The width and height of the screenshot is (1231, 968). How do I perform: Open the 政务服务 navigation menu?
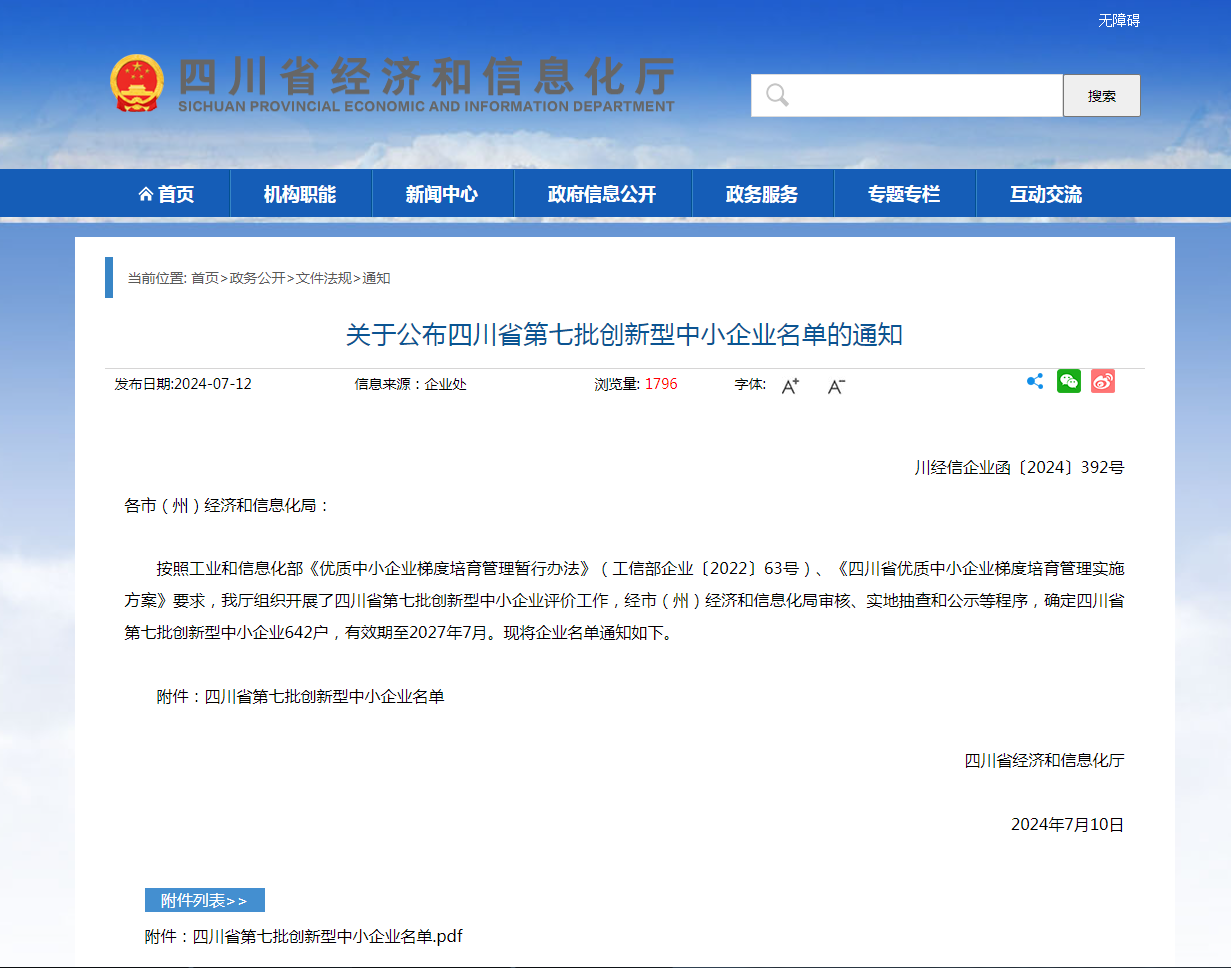pyautogui.click(x=763, y=193)
